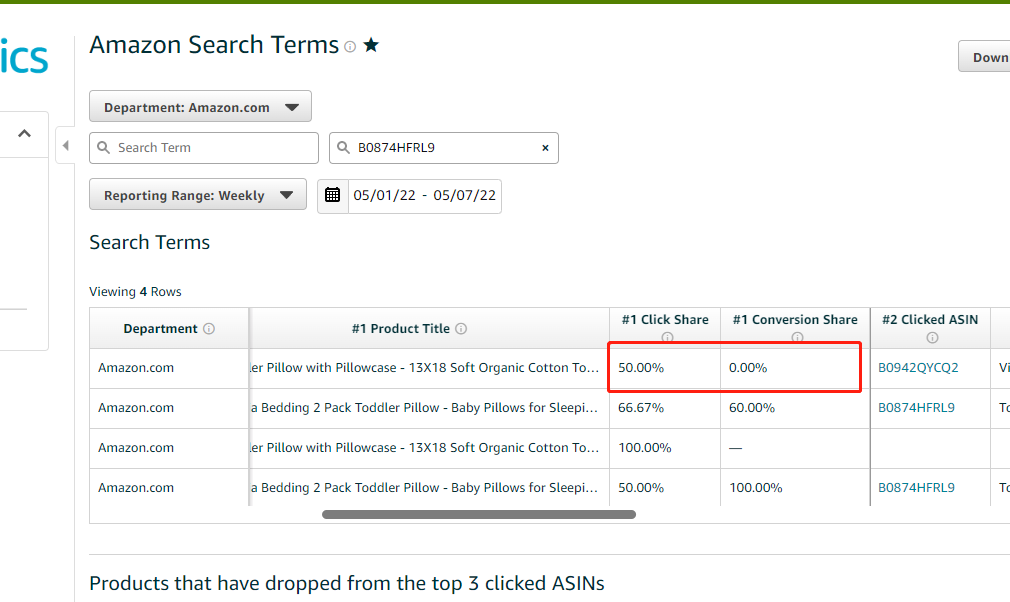Click the Department column header

pyautogui.click(x=169, y=328)
